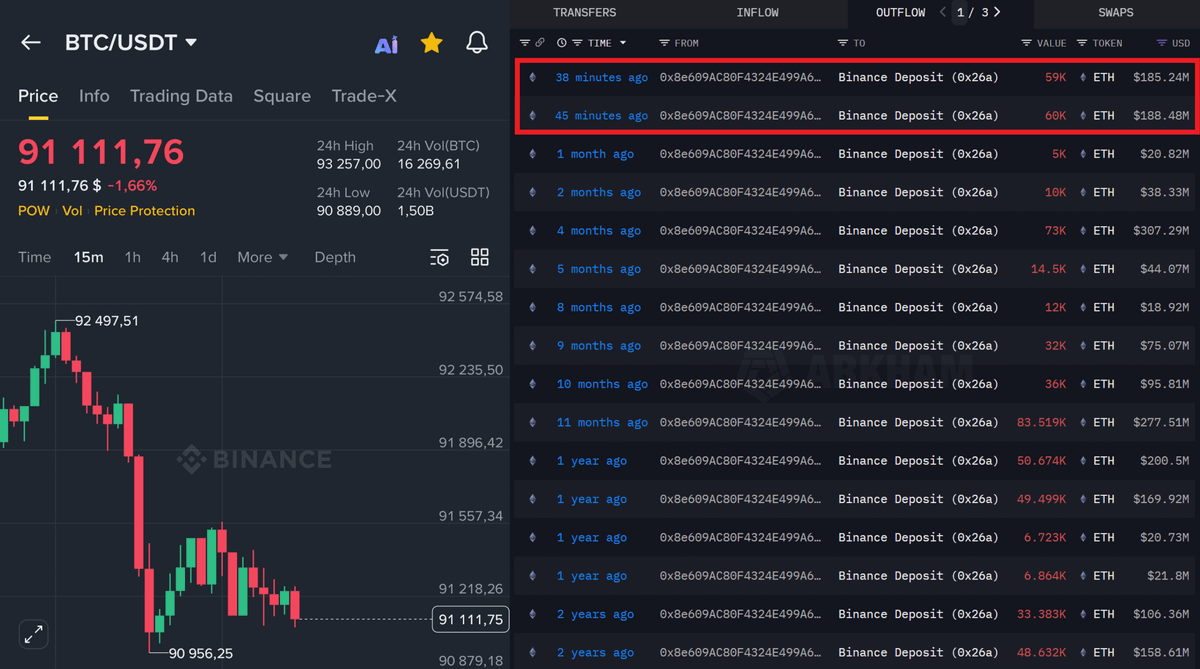Click the POW tag

click(x=32, y=211)
